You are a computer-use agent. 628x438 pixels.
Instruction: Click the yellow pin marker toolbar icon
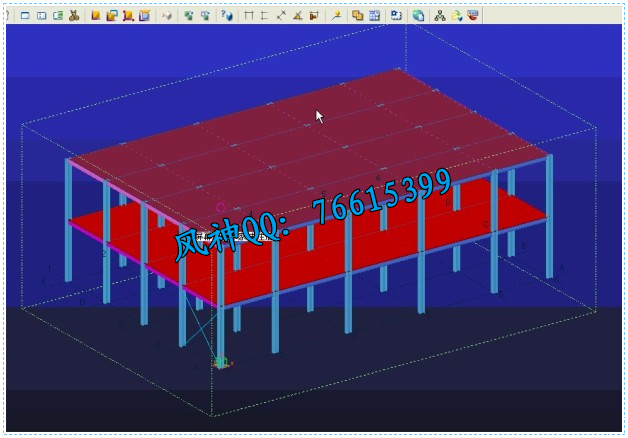336,16
